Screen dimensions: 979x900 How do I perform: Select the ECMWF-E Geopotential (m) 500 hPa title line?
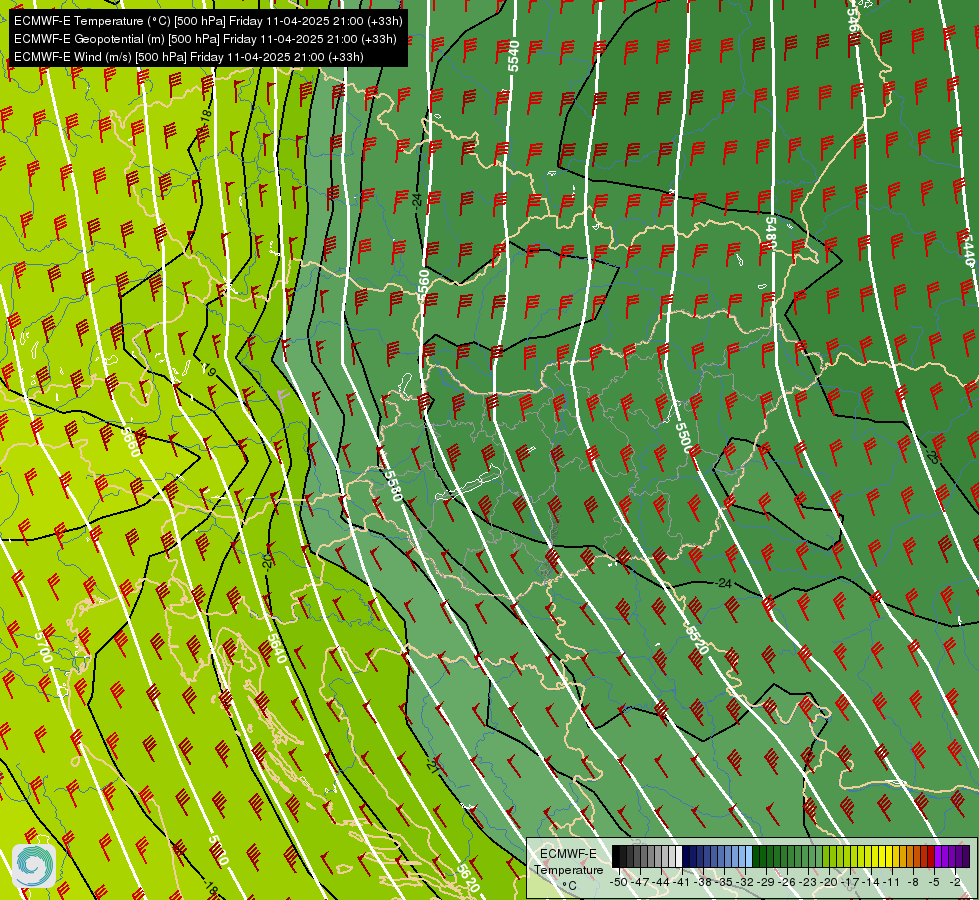[205, 39]
